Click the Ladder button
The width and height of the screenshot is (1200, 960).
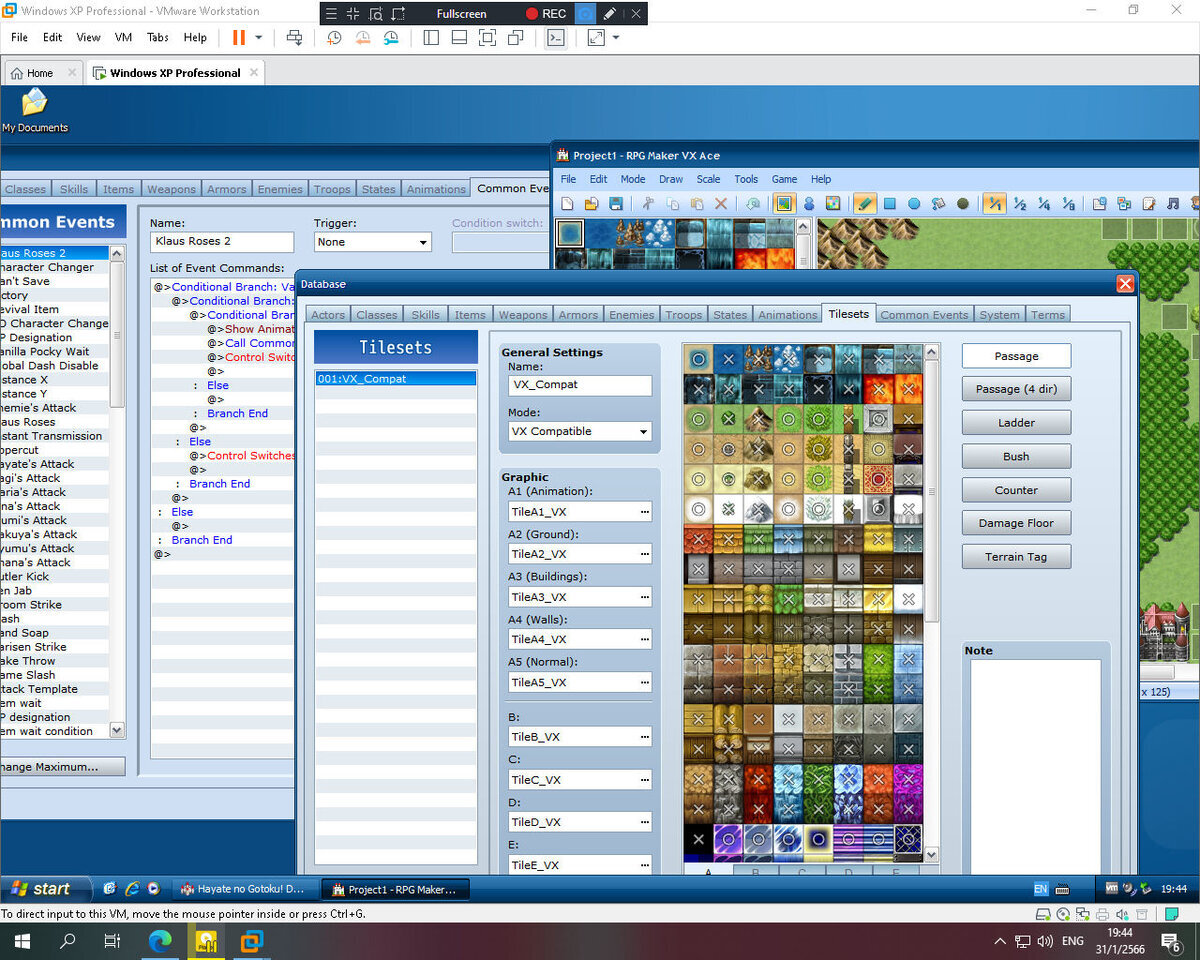coord(1016,423)
